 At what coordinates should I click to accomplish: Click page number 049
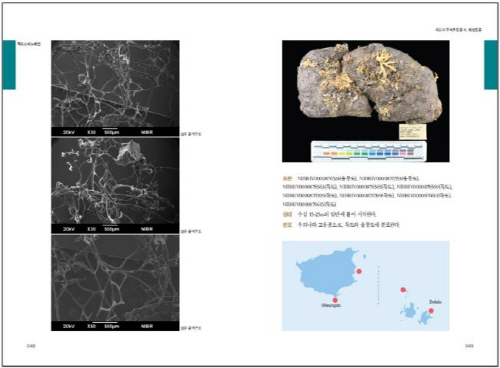click(x=469, y=346)
